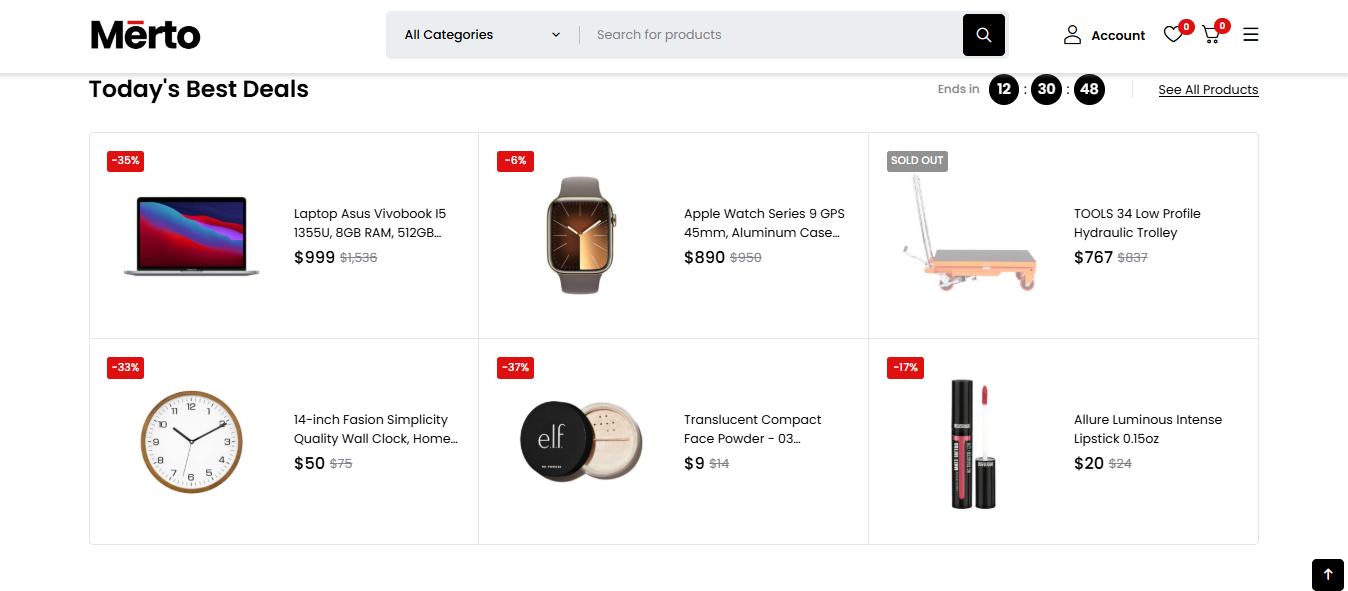The height and width of the screenshot is (591, 1348).
Task: Click the account user icon
Action: click(1072, 35)
